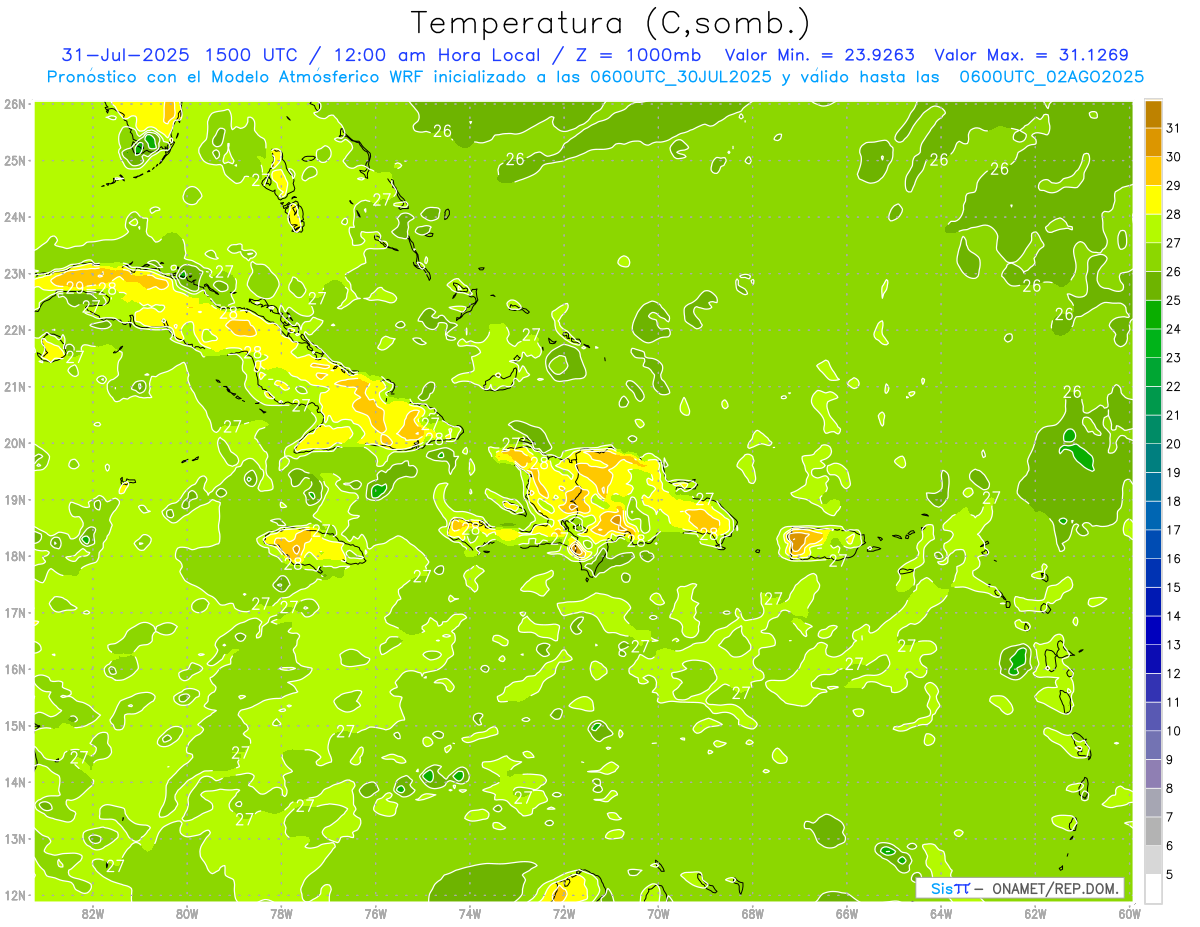The image size is (1200, 927).
Task: Click the 78W longitude axis label
Action: tap(281, 913)
